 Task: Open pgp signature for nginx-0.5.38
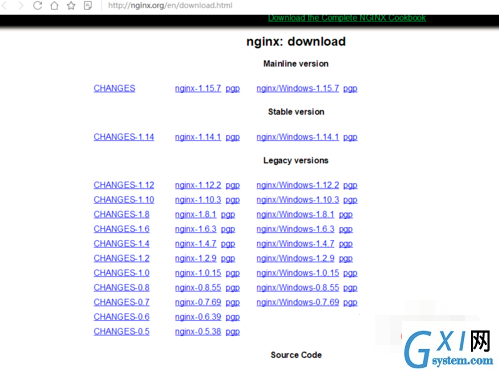tap(233, 332)
